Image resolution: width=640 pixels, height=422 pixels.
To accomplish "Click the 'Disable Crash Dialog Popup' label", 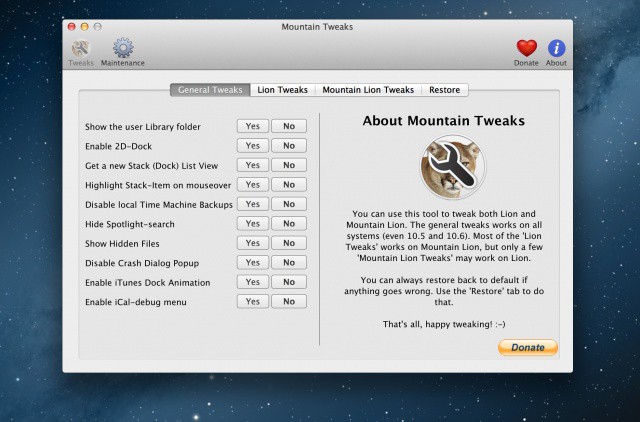I will 142,263.
